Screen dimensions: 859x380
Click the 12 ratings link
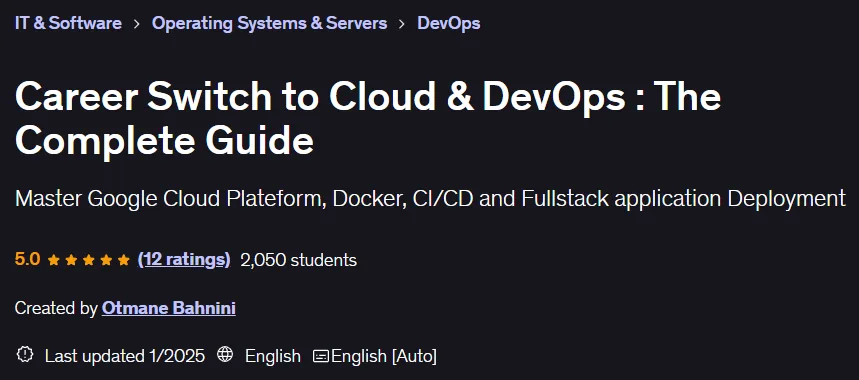pyautogui.click(x=184, y=260)
